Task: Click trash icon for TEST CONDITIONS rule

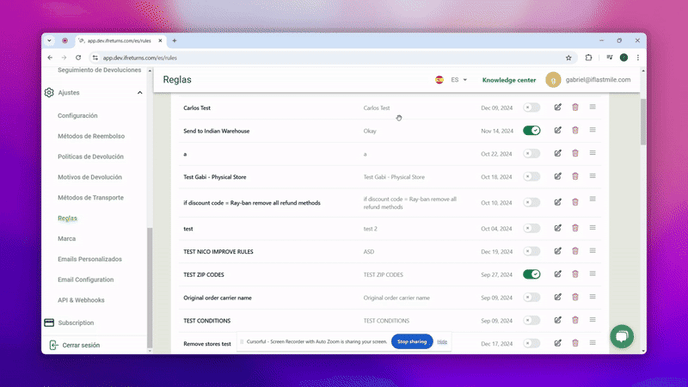Action: pyautogui.click(x=575, y=320)
